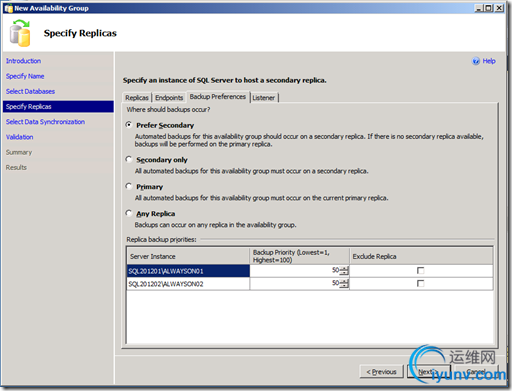Click the Next button

429,372
